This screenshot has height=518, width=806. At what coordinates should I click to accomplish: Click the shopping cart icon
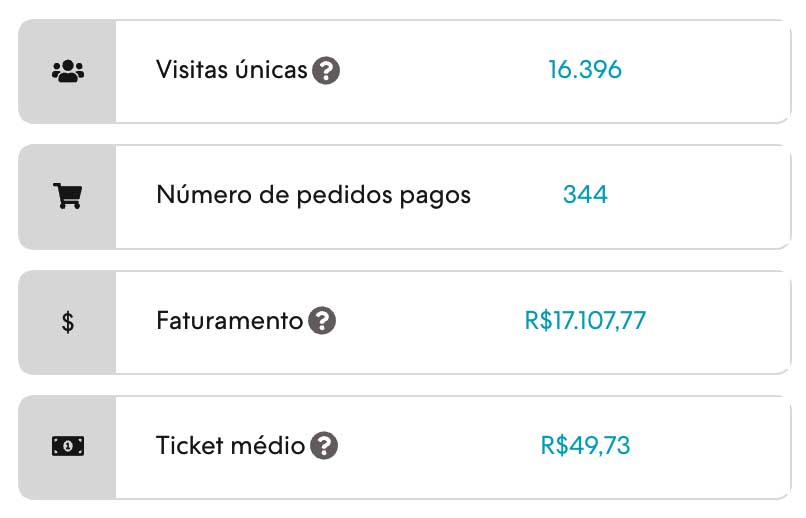67,196
